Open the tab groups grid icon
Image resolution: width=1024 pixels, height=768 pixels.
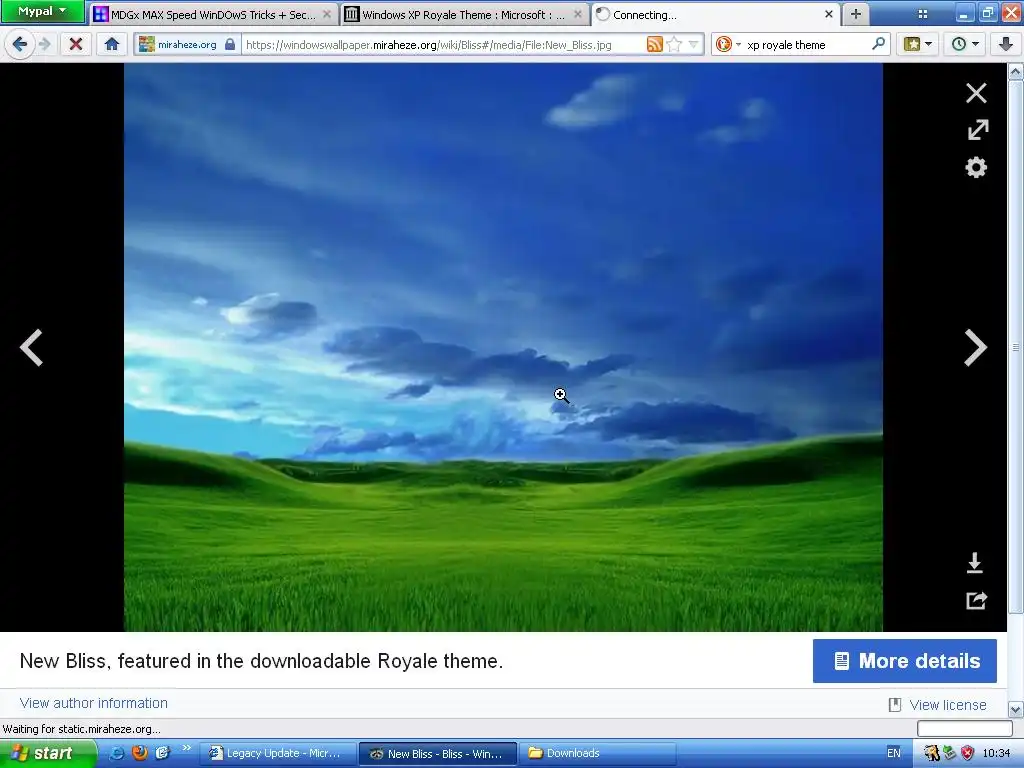pos(923,14)
